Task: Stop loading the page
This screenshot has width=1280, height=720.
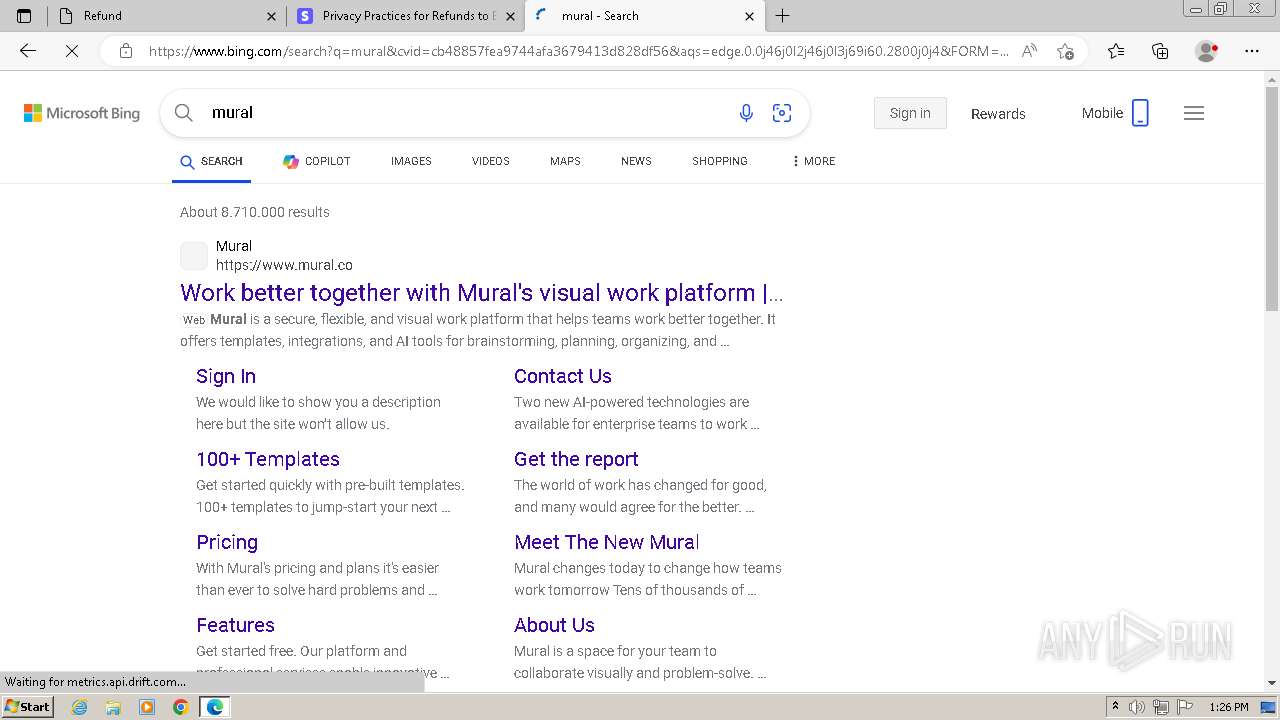Action: pyautogui.click(x=72, y=51)
